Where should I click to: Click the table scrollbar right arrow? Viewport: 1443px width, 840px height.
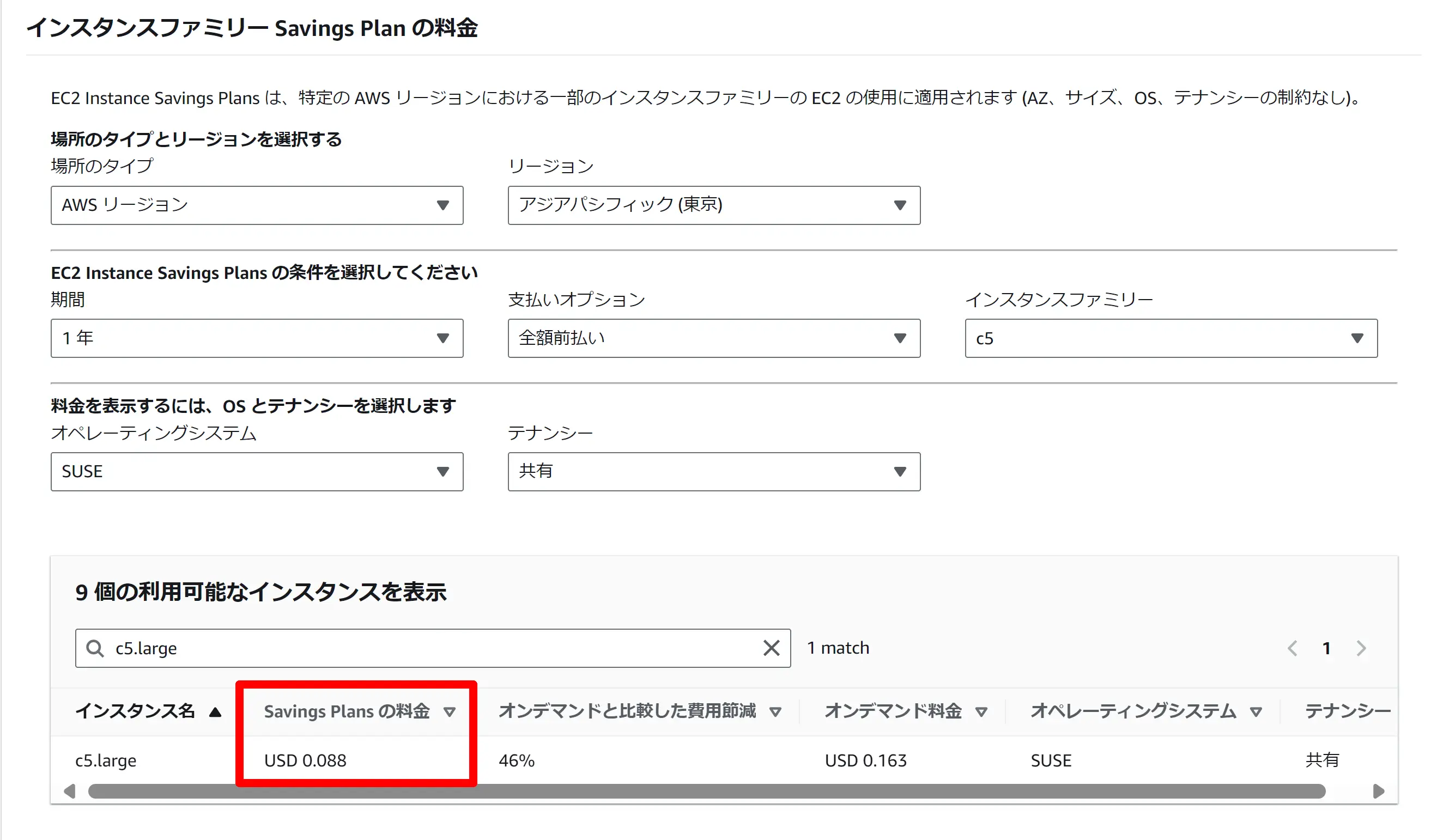1379,792
